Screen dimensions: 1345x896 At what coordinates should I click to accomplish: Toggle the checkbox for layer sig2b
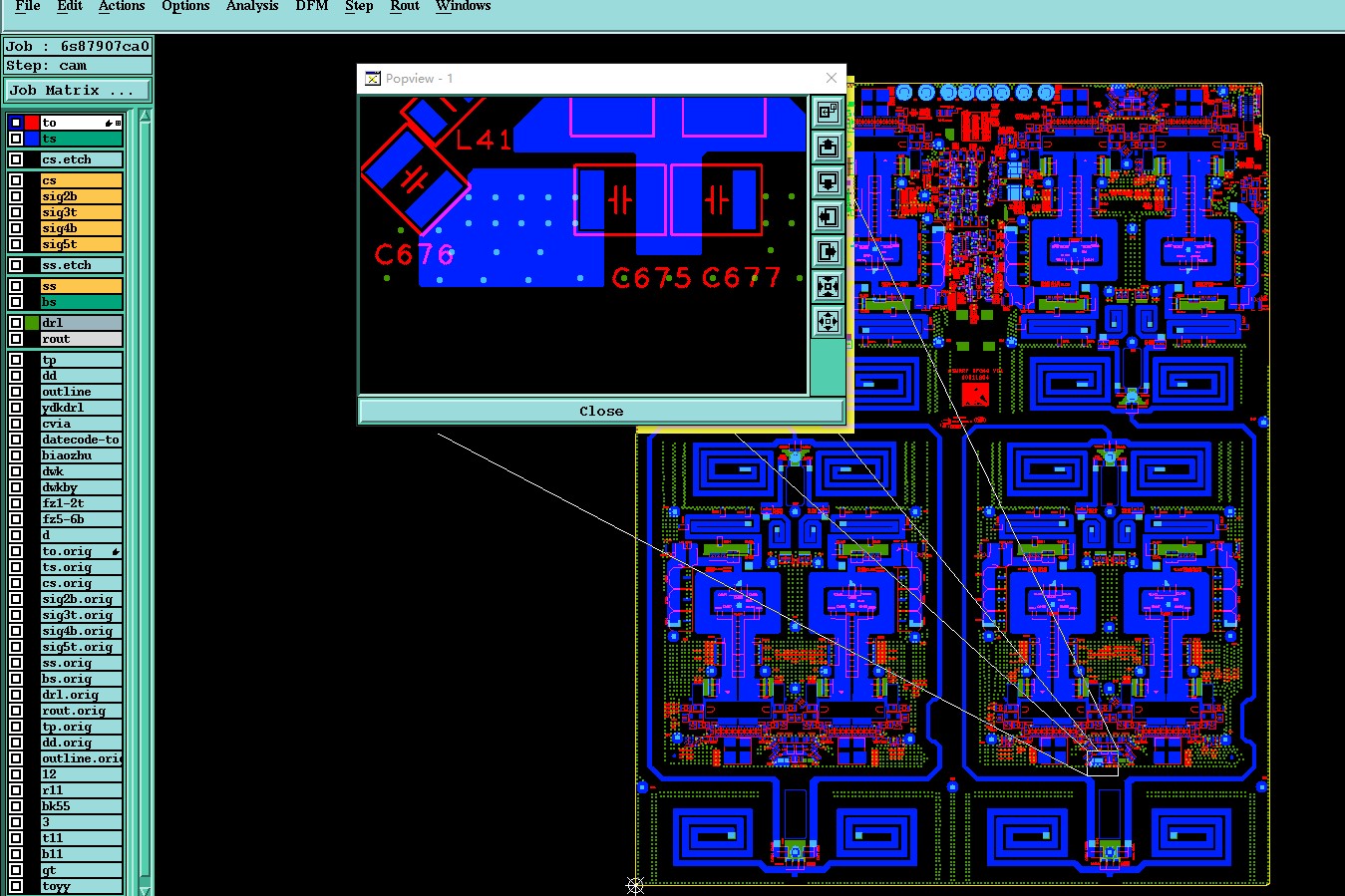click(x=16, y=196)
